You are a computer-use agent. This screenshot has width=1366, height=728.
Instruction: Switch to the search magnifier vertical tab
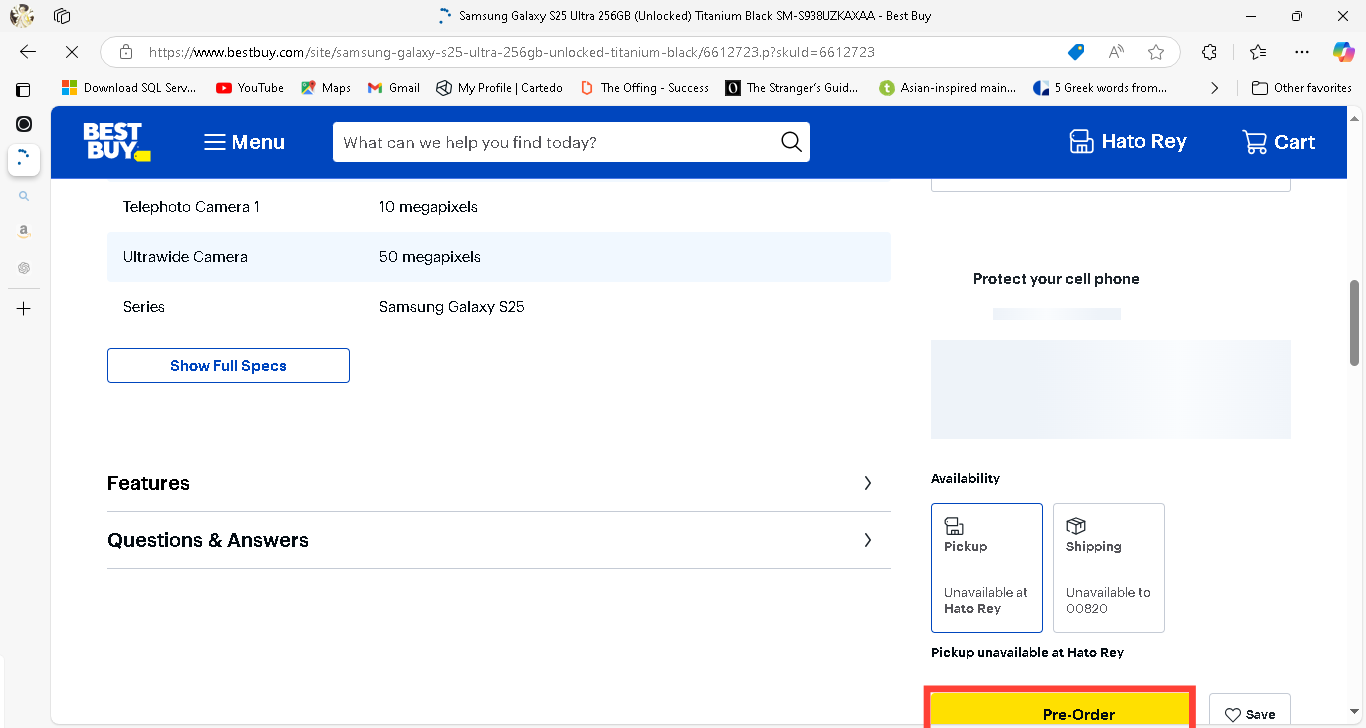click(24, 197)
